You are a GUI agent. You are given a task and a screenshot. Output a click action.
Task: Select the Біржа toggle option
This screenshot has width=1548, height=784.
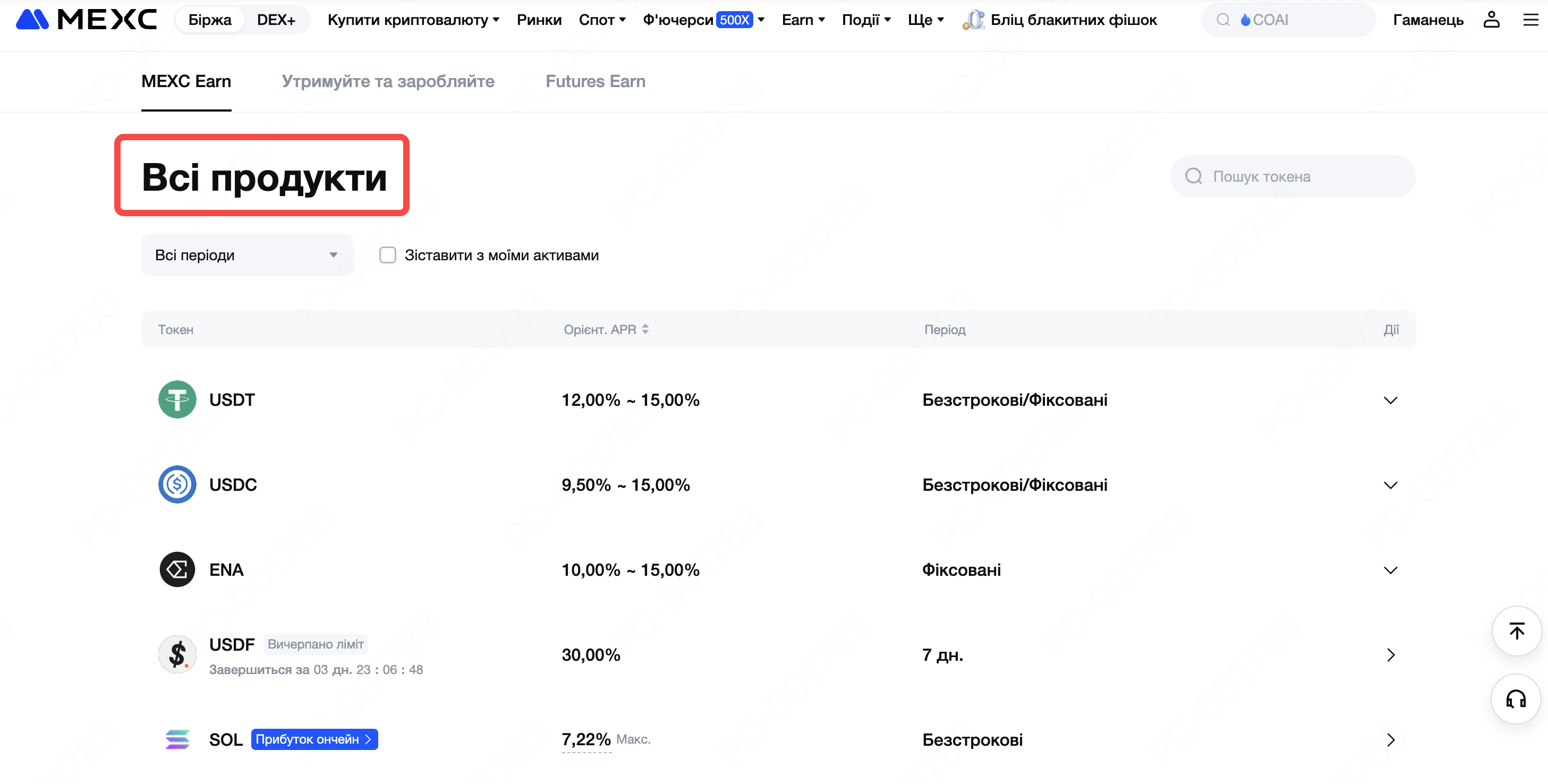[x=210, y=20]
